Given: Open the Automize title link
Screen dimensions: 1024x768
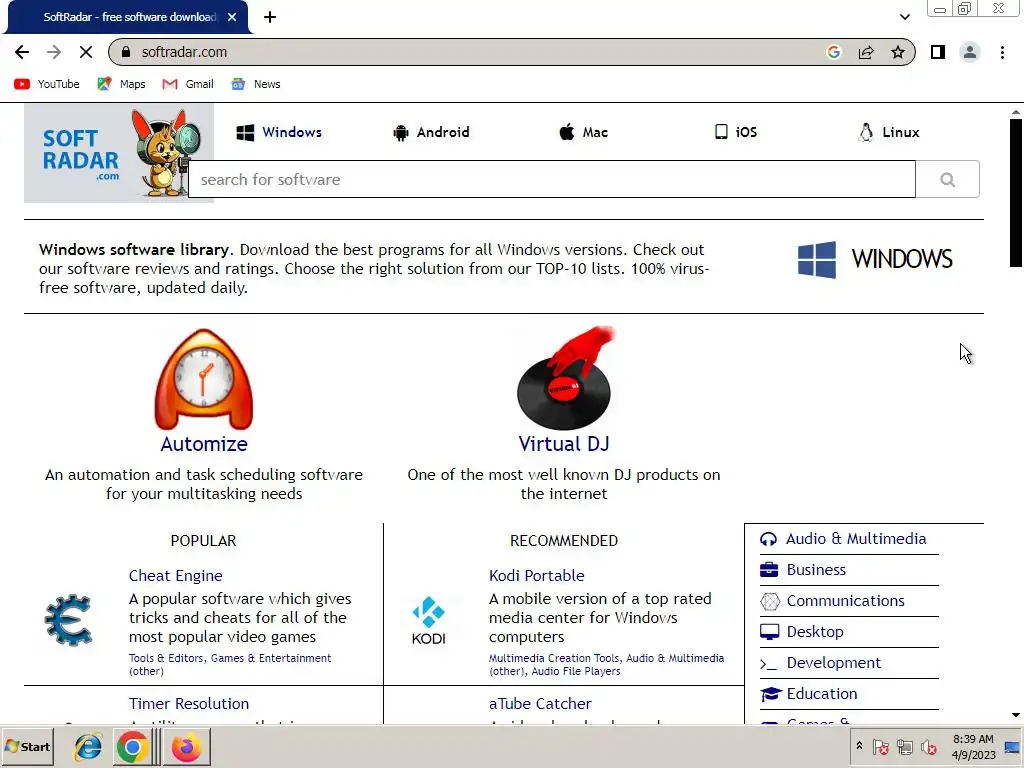Looking at the screenshot, I should coord(204,444).
